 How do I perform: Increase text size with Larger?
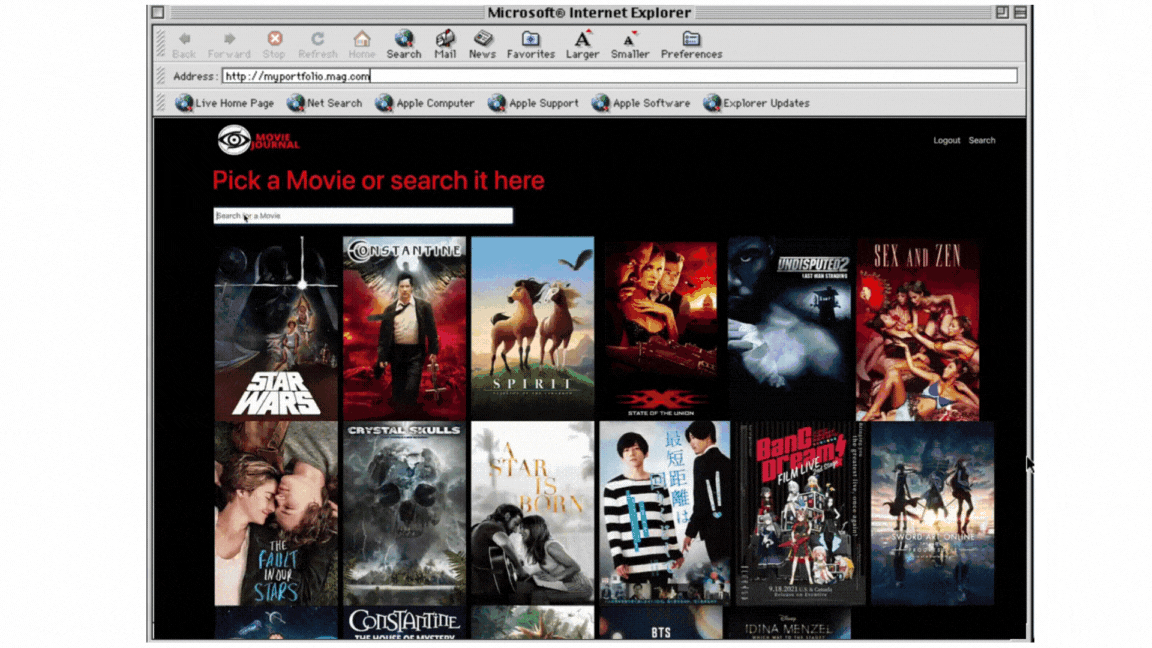pyautogui.click(x=583, y=45)
